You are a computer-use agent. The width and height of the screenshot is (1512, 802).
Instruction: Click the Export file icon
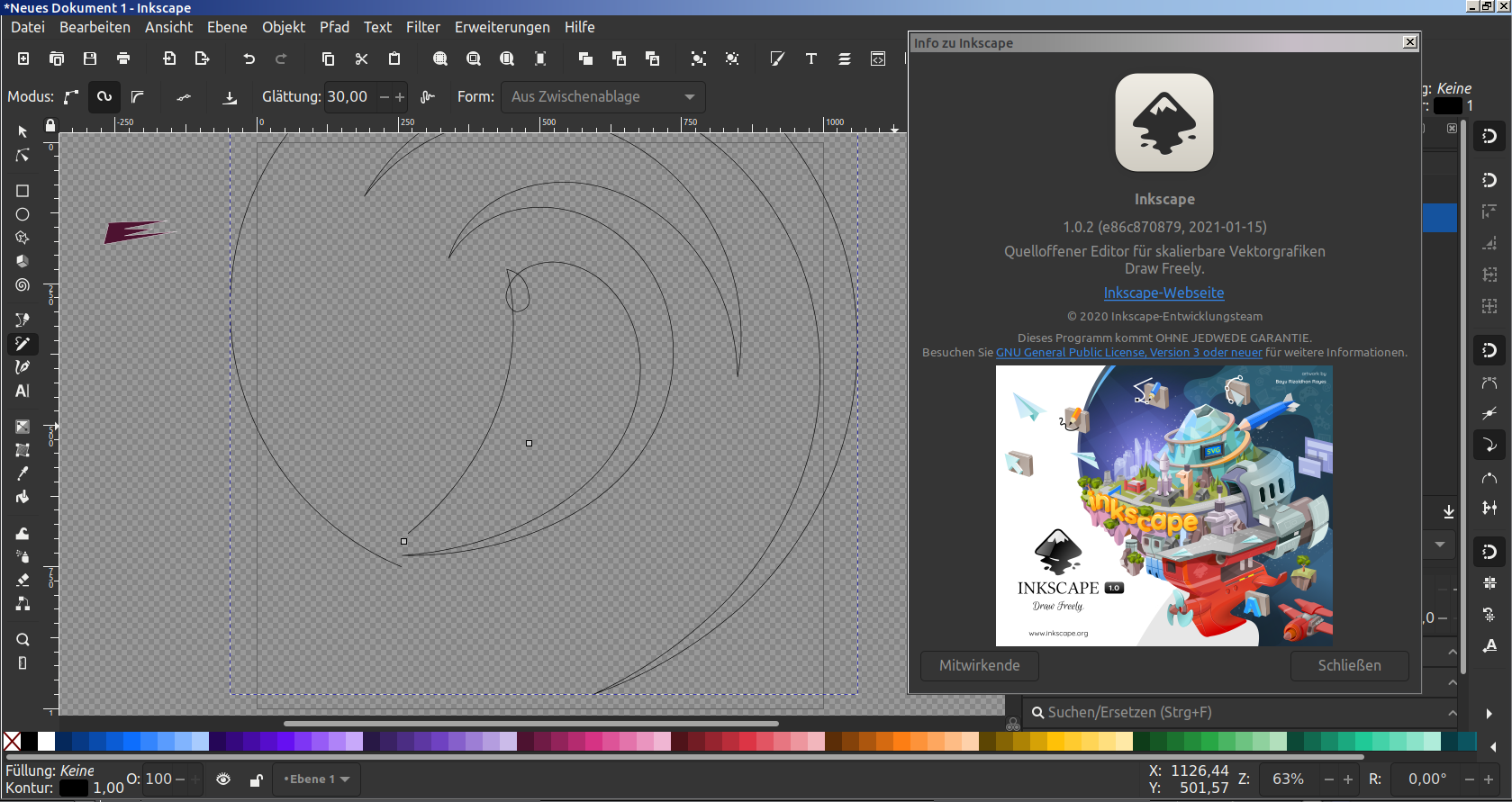pos(203,59)
